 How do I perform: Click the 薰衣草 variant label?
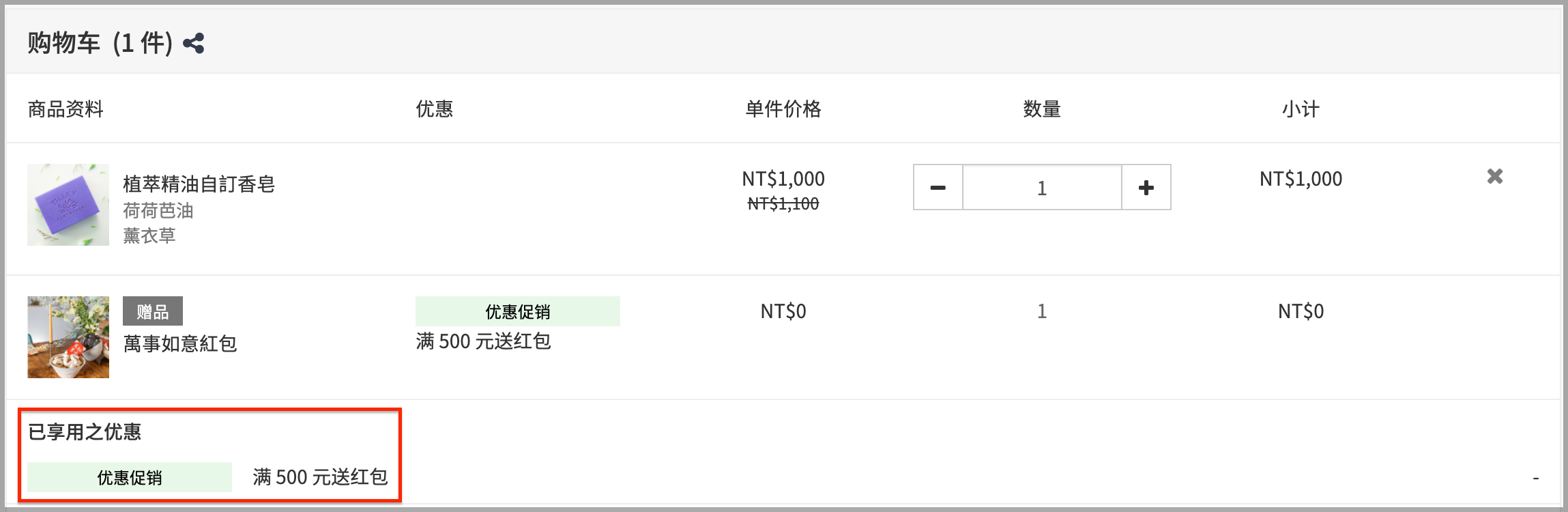(149, 236)
